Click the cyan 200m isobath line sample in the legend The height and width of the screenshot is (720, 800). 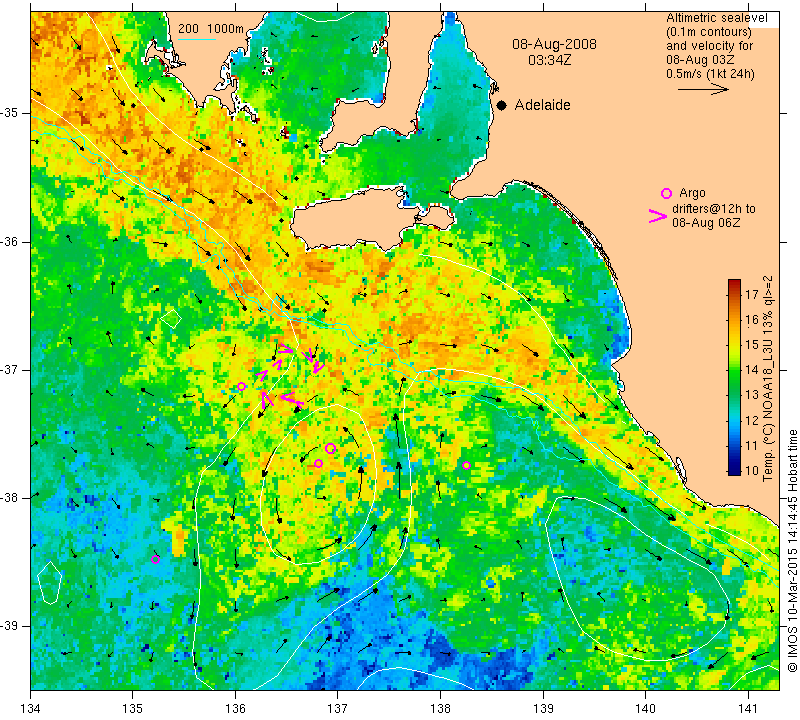pos(197,39)
